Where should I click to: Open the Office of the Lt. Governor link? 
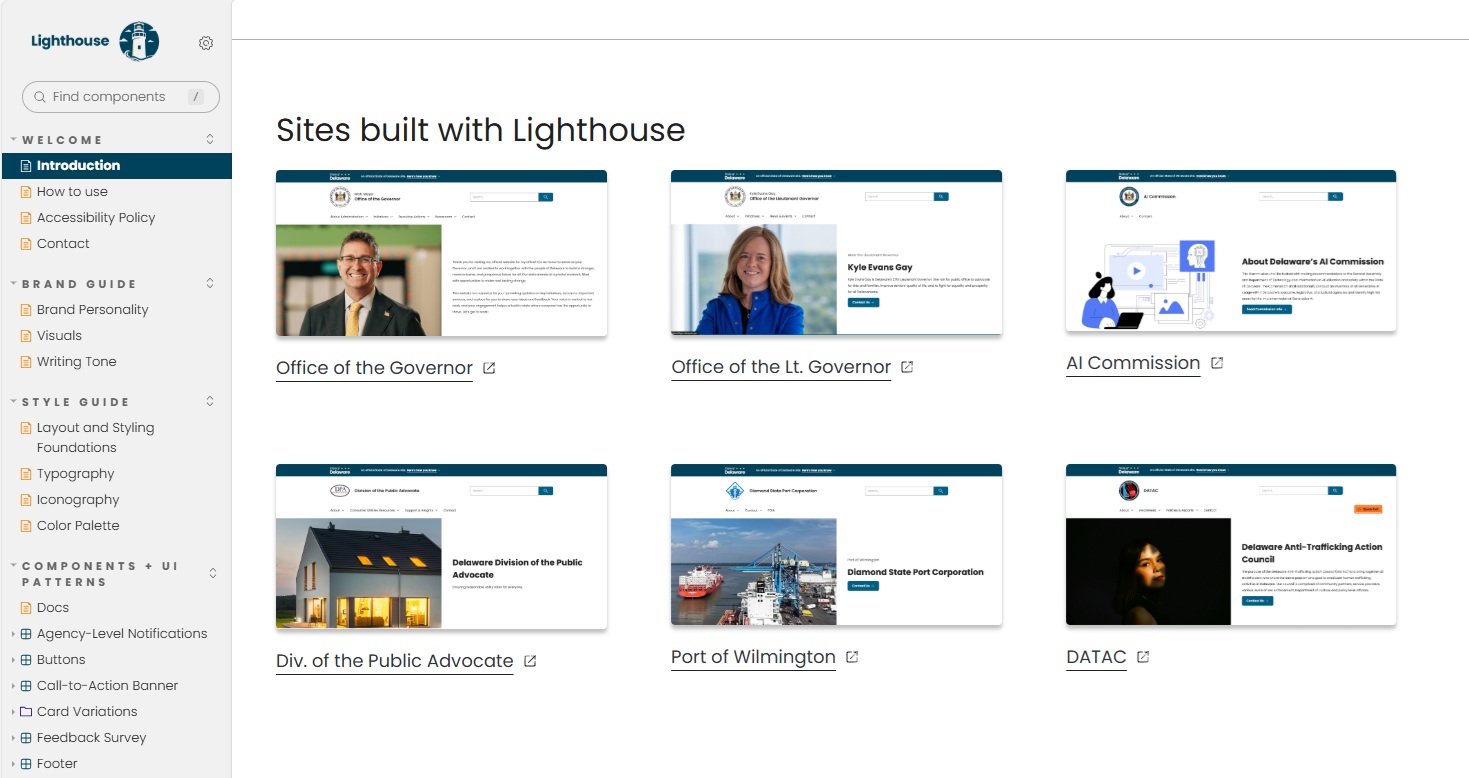[x=781, y=367]
